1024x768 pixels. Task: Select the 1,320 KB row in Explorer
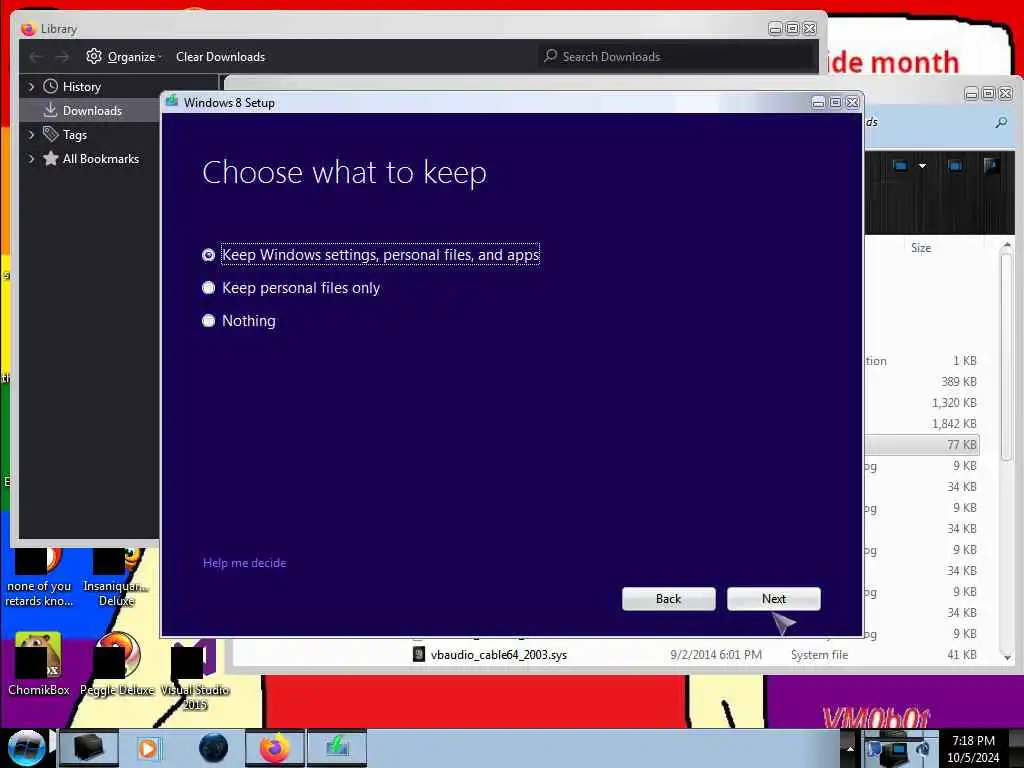(922, 403)
